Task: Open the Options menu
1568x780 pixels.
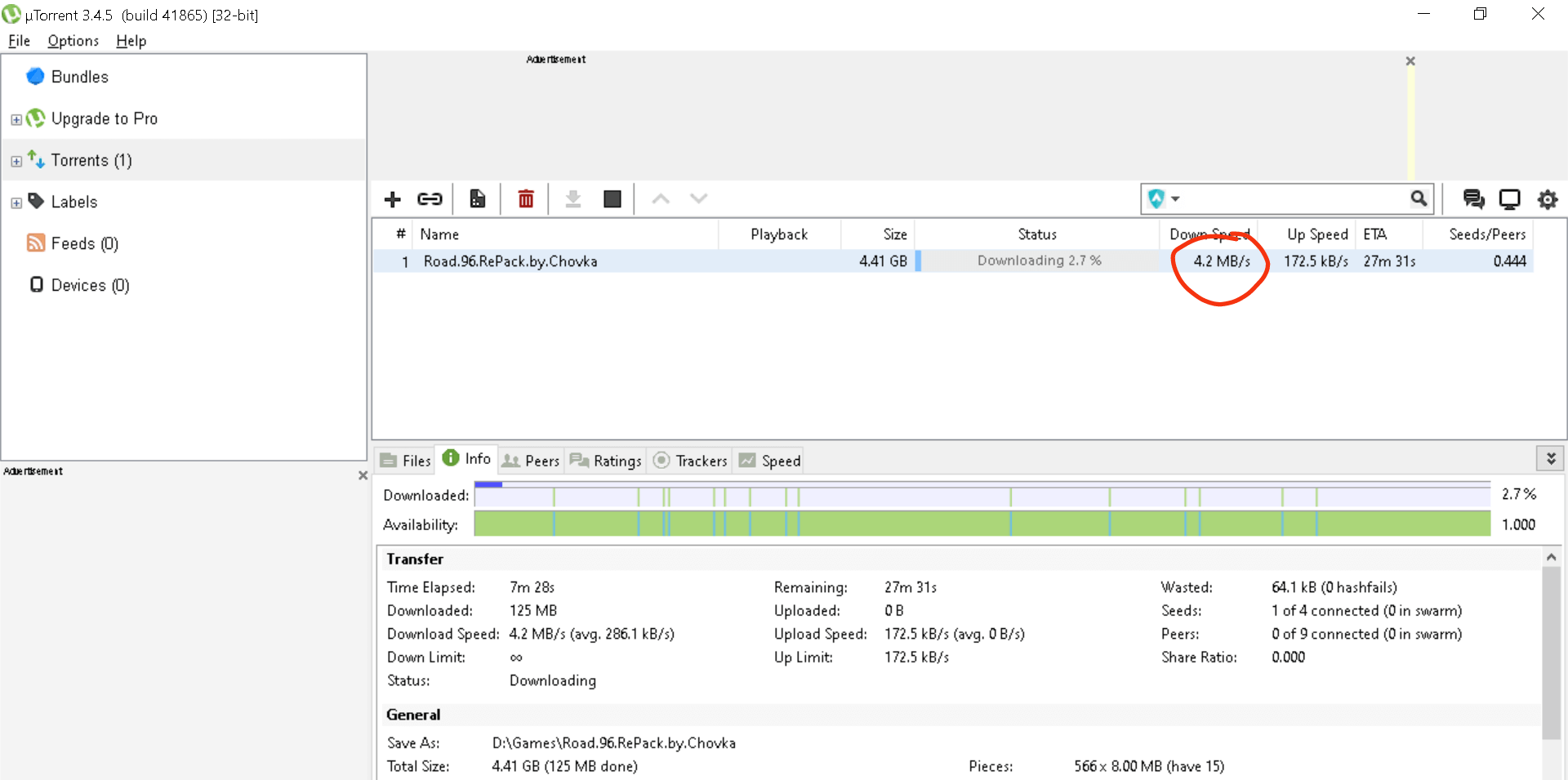Action: (73, 41)
